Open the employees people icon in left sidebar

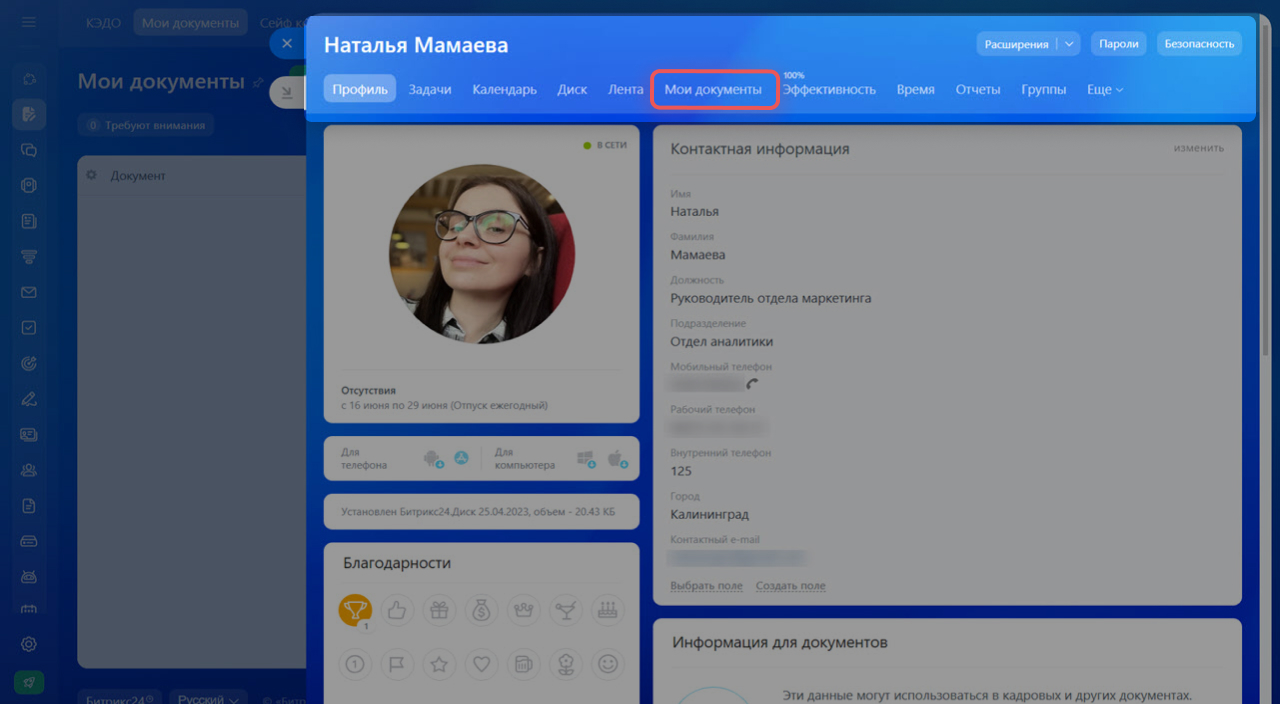click(x=29, y=470)
